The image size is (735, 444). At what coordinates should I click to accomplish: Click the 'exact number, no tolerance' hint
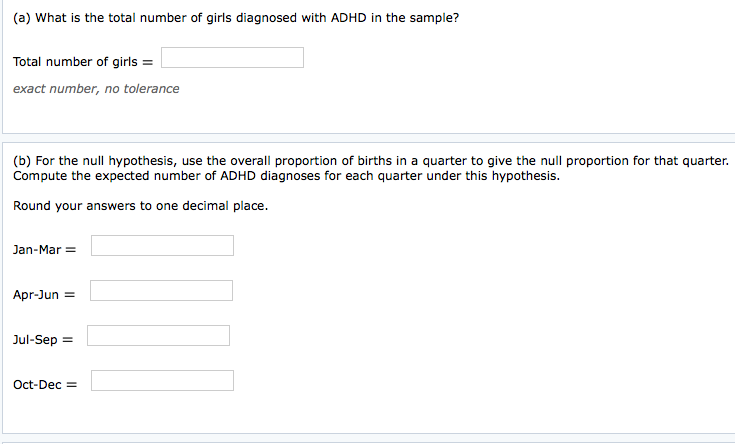pos(96,89)
